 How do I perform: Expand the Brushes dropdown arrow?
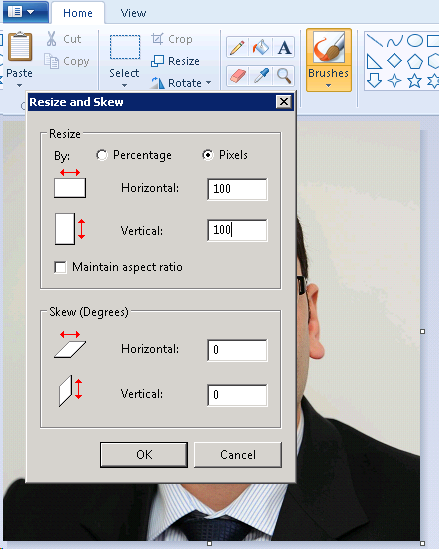click(x=328, y=85)
